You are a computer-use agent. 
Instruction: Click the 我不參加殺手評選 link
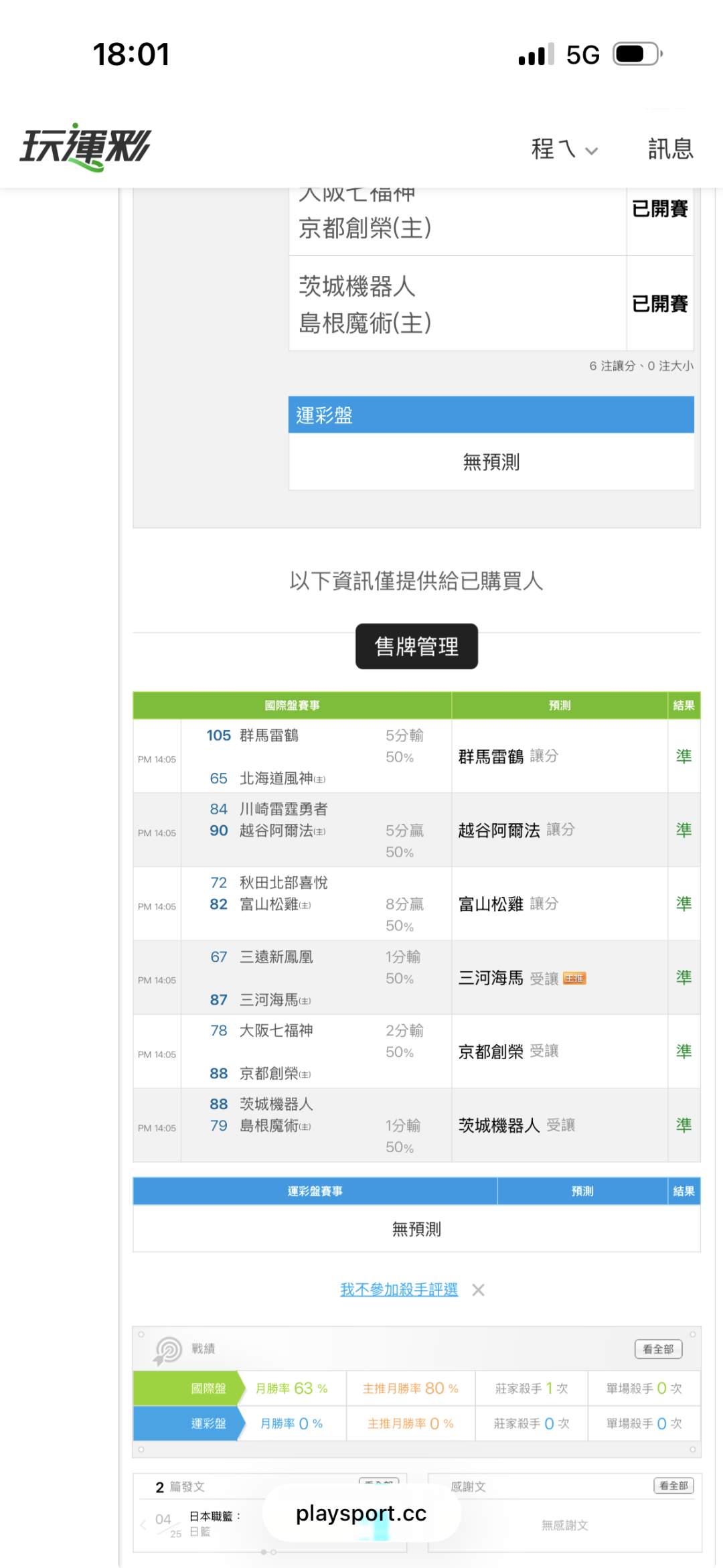398,1289
